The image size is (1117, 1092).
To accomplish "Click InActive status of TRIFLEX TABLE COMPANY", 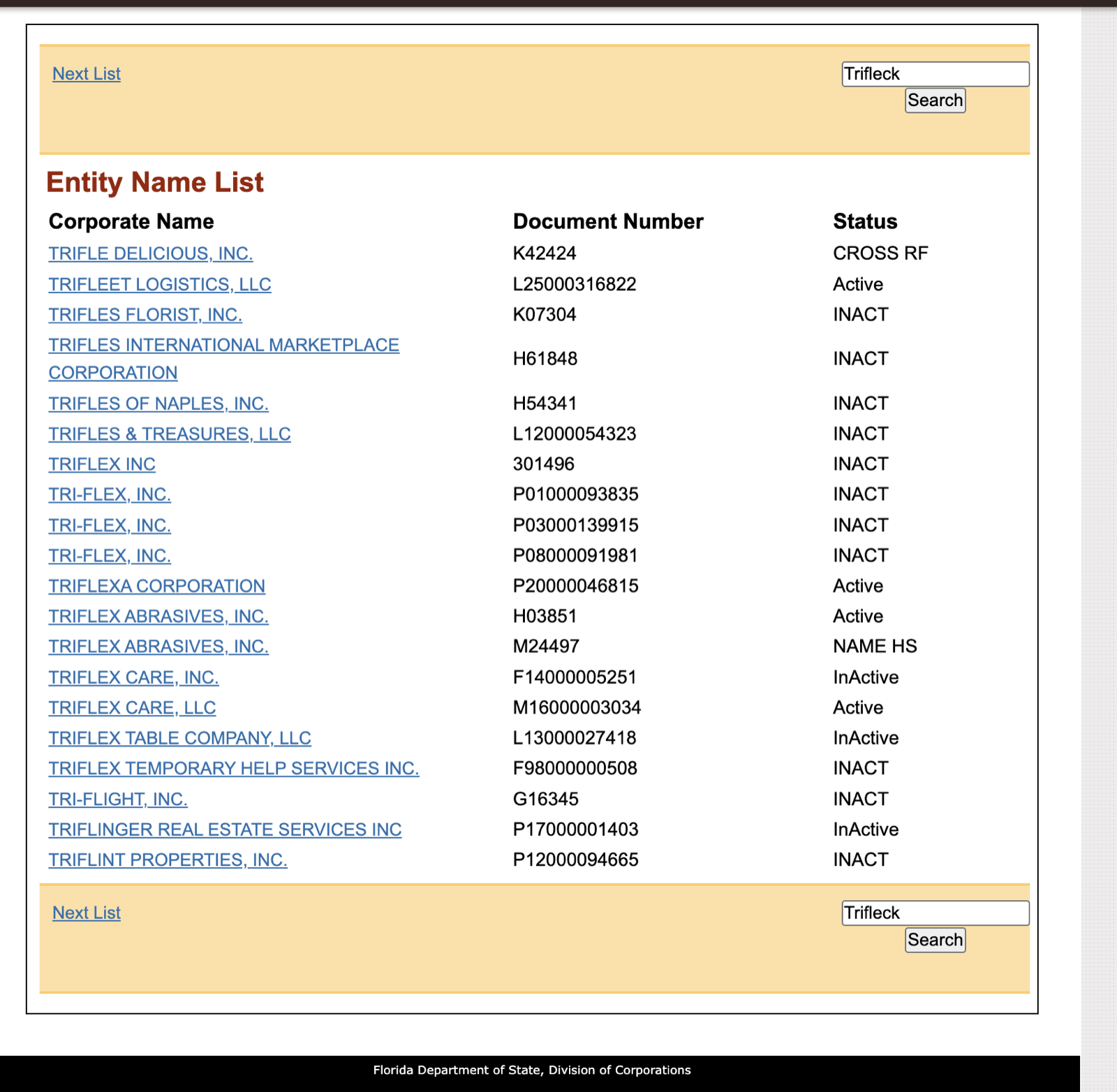I will coord(866,738).
